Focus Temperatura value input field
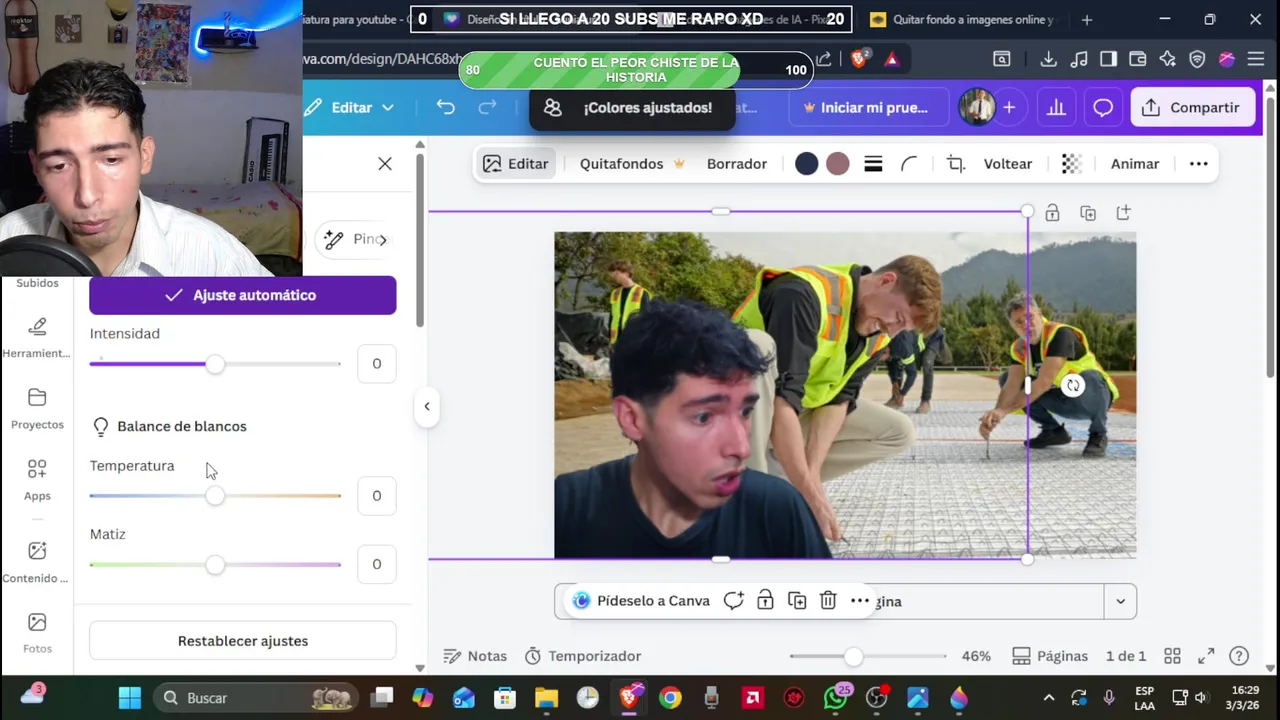Viewport: 1280px width, 720px height. (x=376, y=496)
